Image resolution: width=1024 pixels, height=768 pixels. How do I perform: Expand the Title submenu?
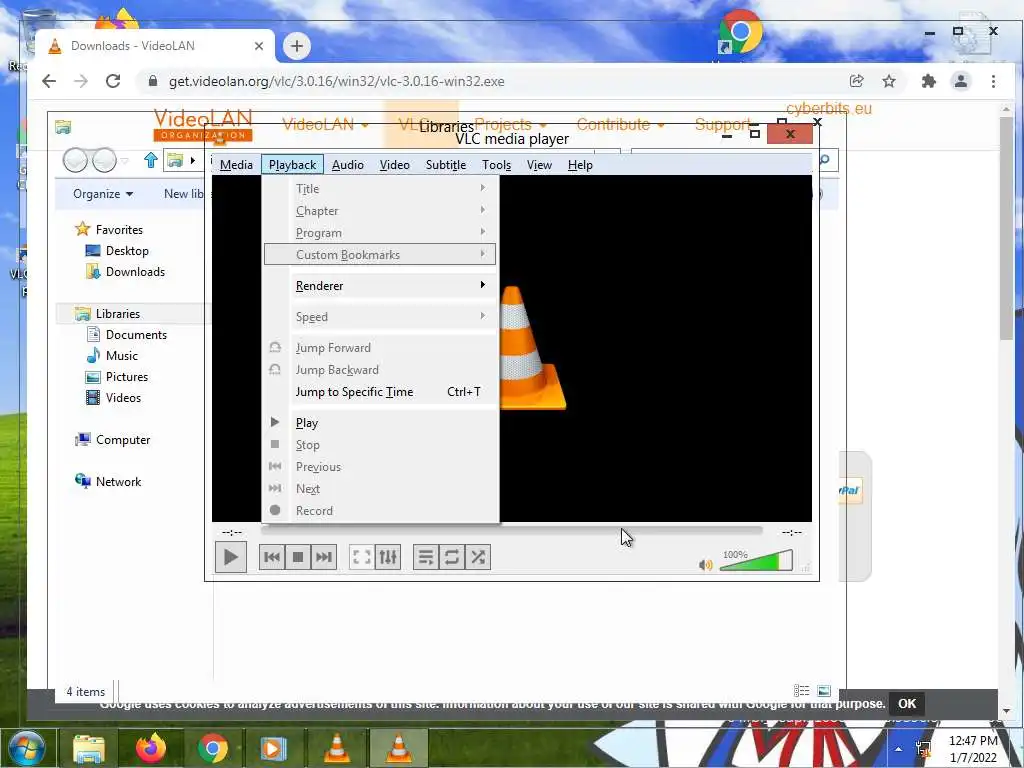coord(380,189)
